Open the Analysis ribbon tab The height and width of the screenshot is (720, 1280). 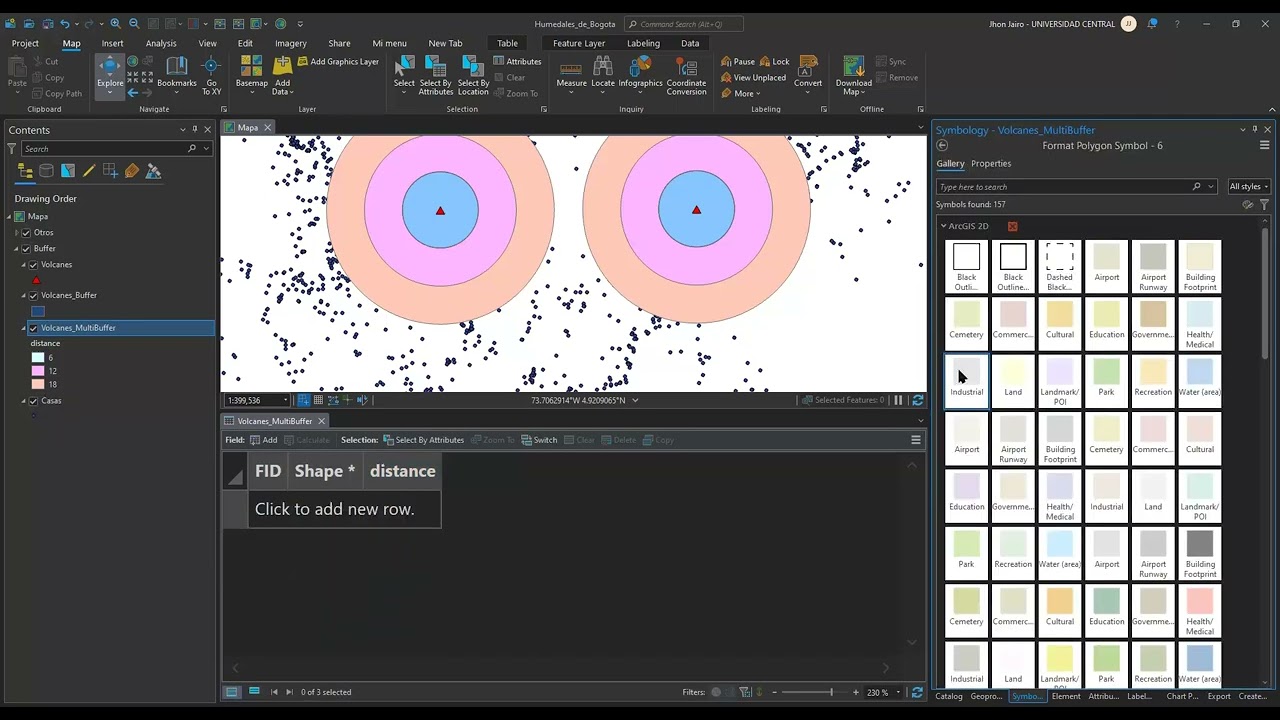click(161, 43)
